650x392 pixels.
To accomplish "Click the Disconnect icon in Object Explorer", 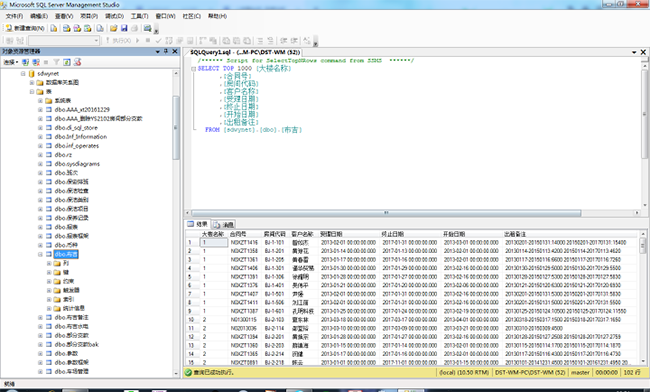I will (x=36, y=62).
